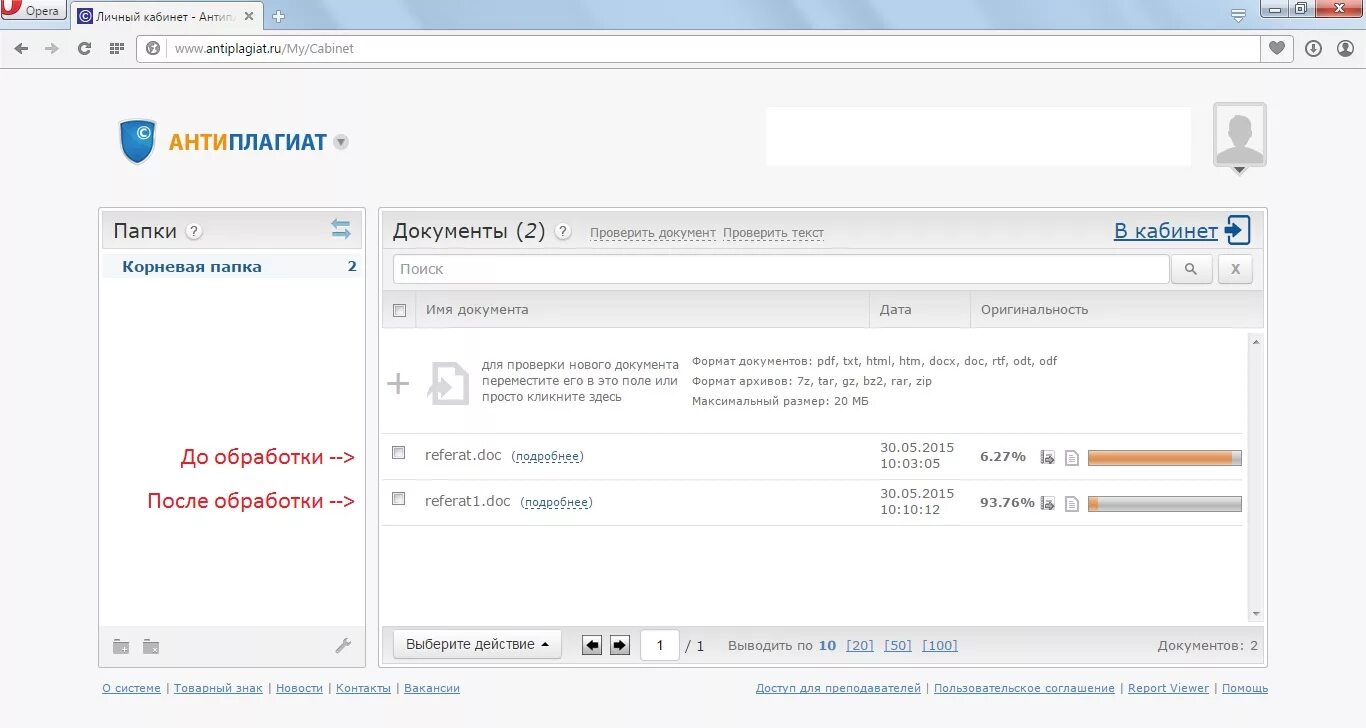Image resolution: width=1366 pixels, height=728 pixels.
Task: Click the Антиплагиат shield logo
Action: (138, 142)
